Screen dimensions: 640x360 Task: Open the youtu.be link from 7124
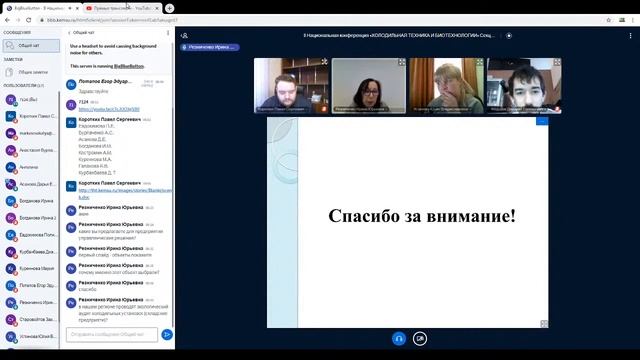pos(109,109)
